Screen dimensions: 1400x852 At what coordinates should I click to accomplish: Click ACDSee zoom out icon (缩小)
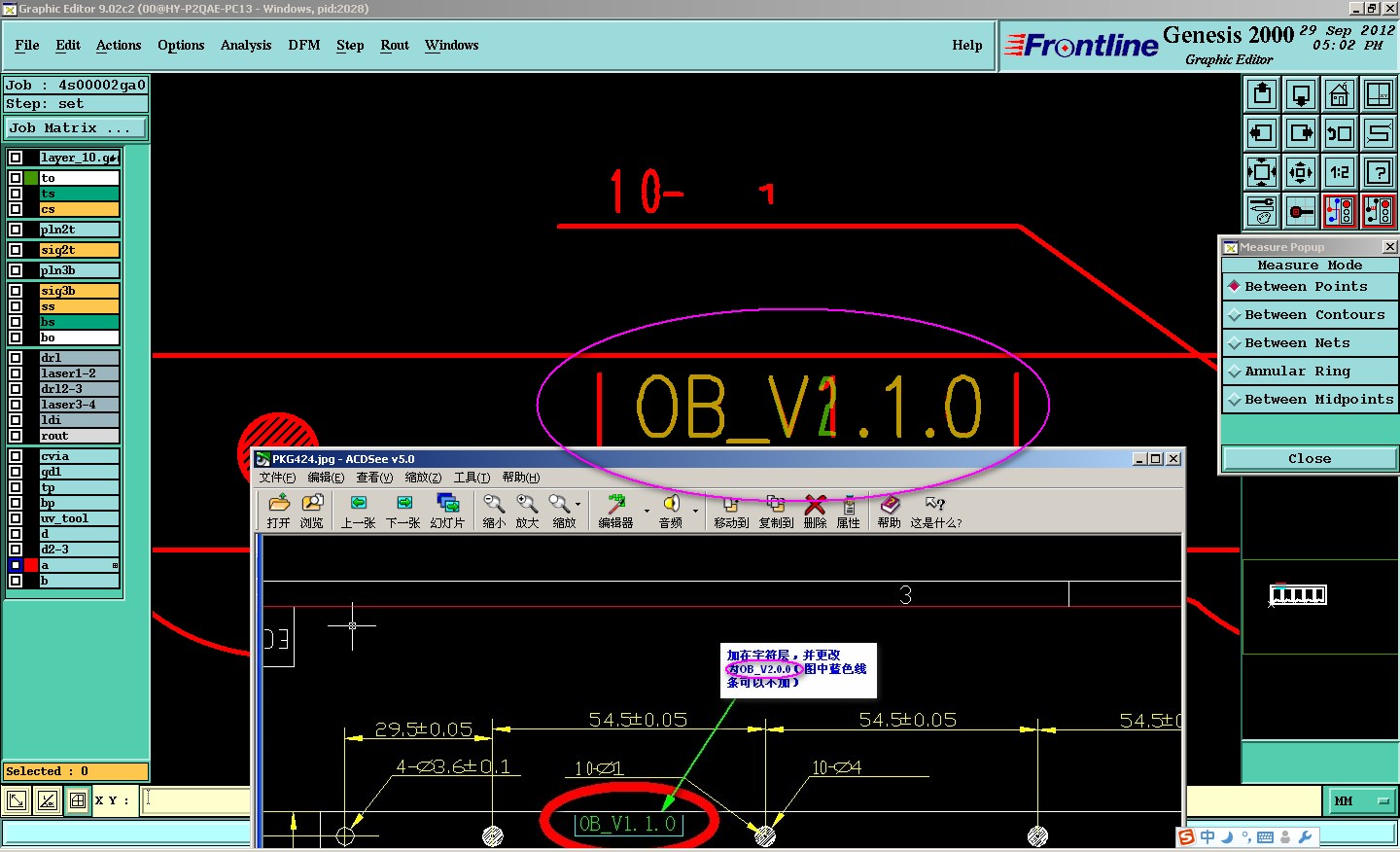point(494,511)
